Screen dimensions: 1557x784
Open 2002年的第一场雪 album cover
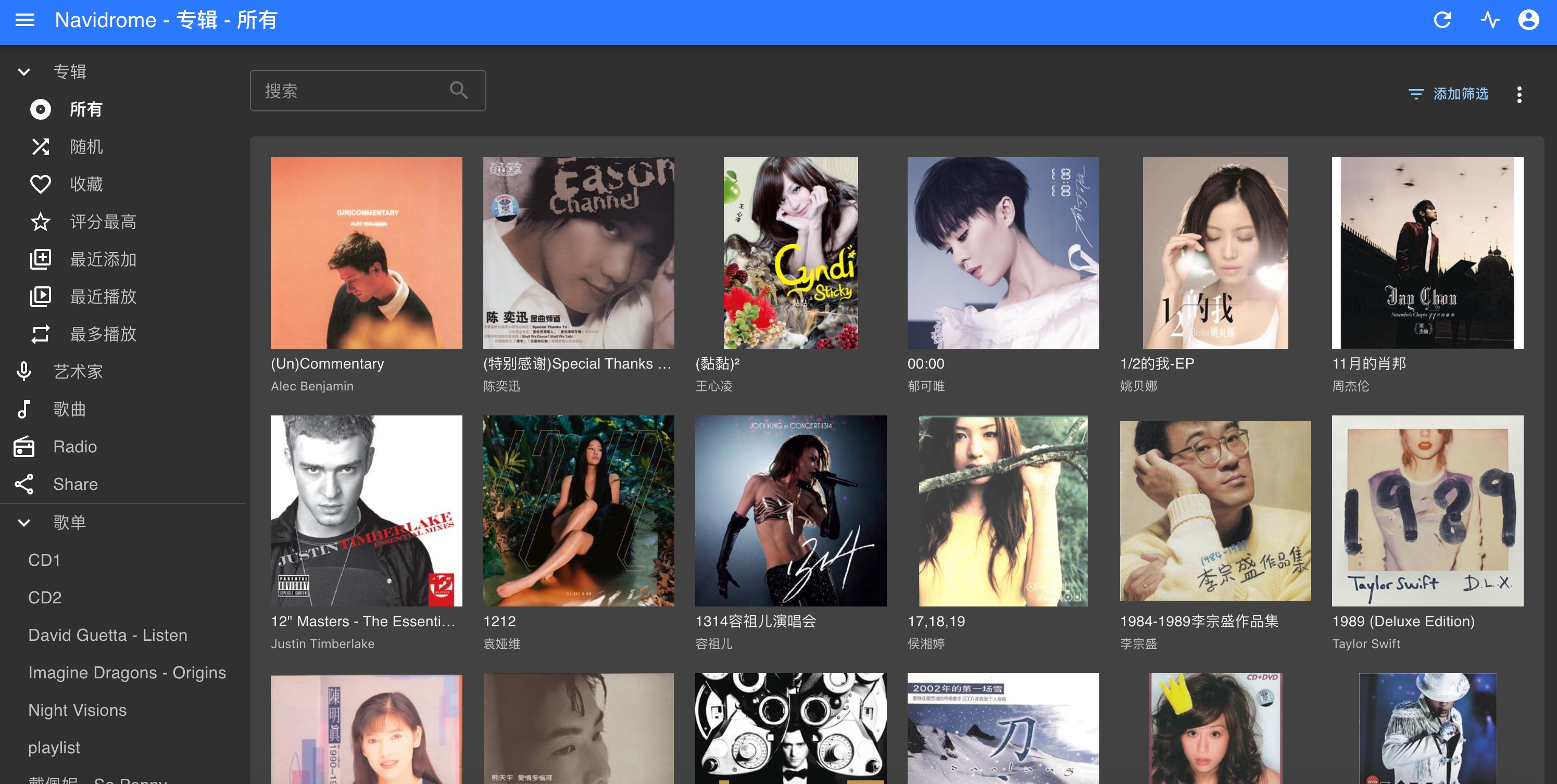(x=1003, y=728)
